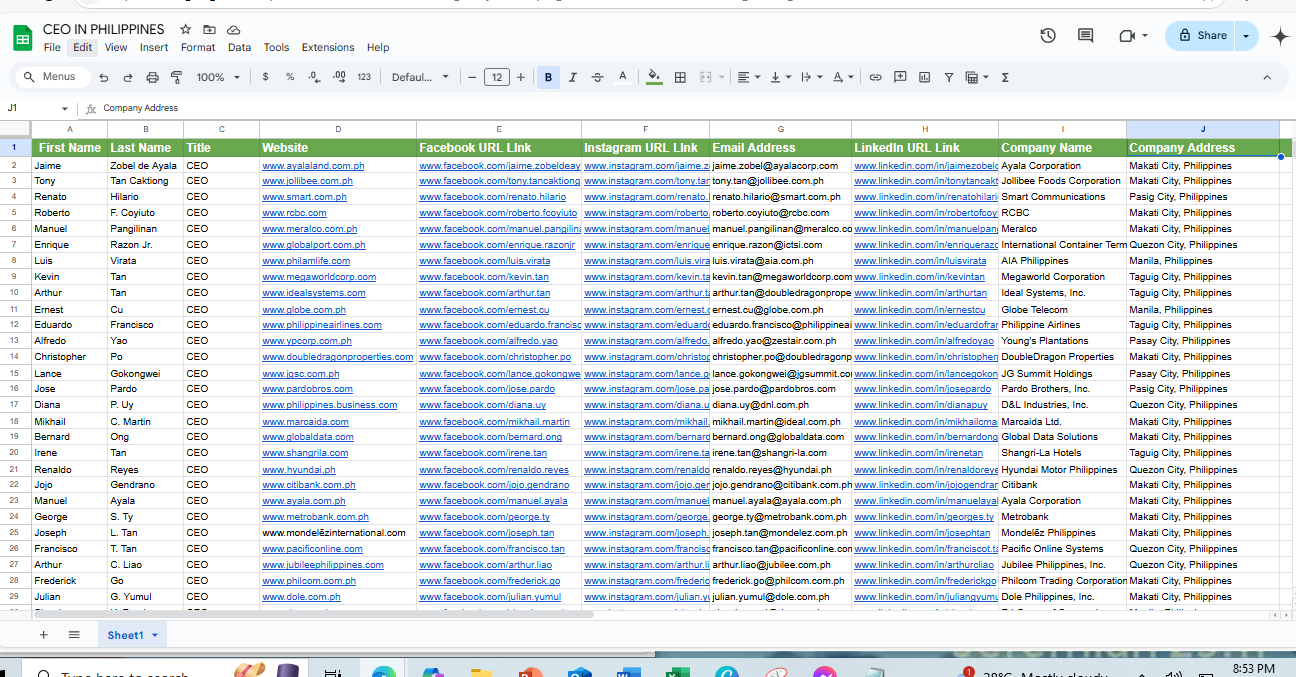Open www.jollibee.com.ph link
Viewport: 1296px width, 677px height.
click(307, 181)
